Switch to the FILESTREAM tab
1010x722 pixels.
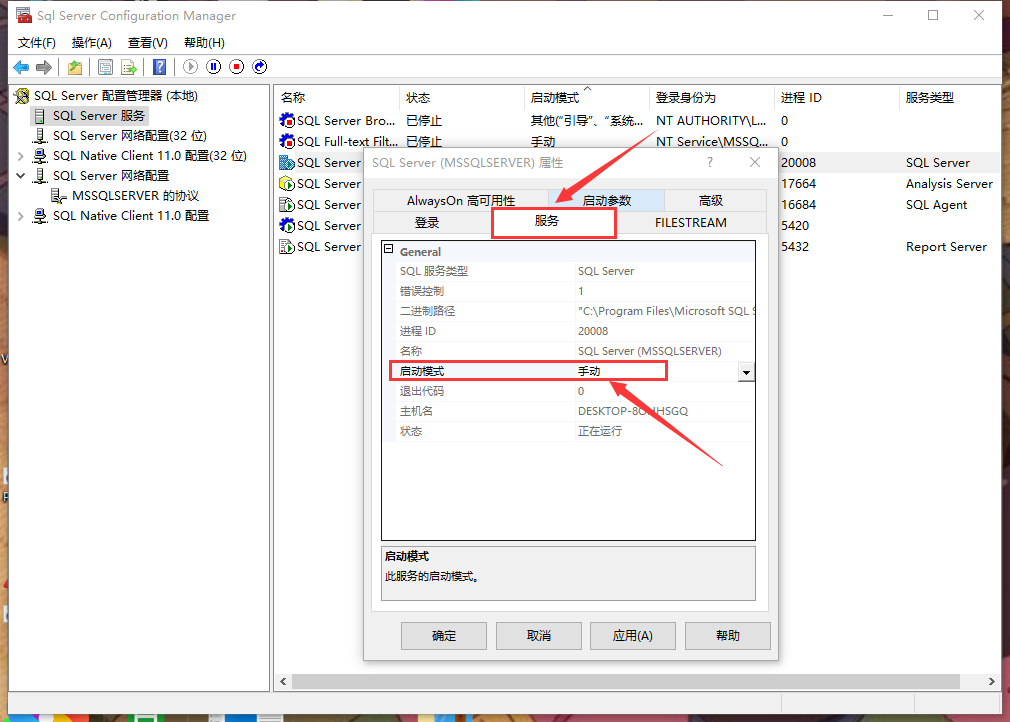click(x=691, y=223)
